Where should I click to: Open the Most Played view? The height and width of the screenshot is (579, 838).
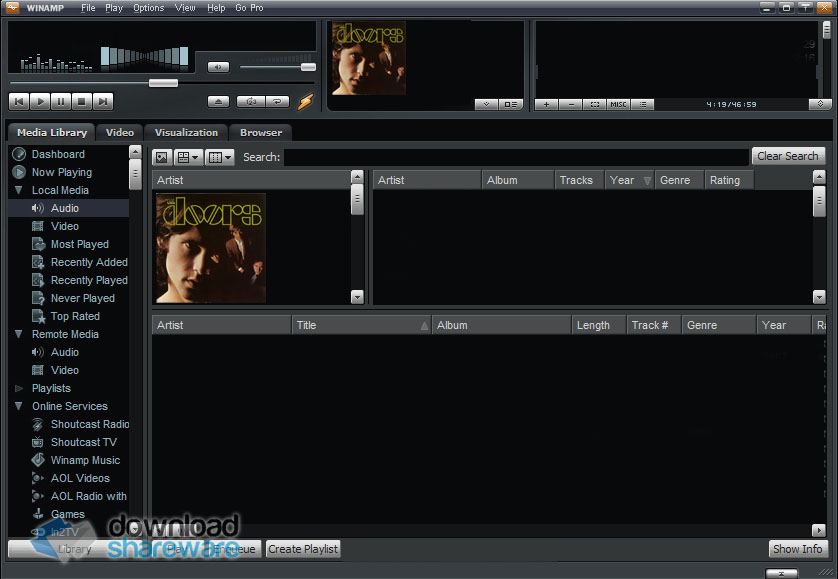[80, 244]
